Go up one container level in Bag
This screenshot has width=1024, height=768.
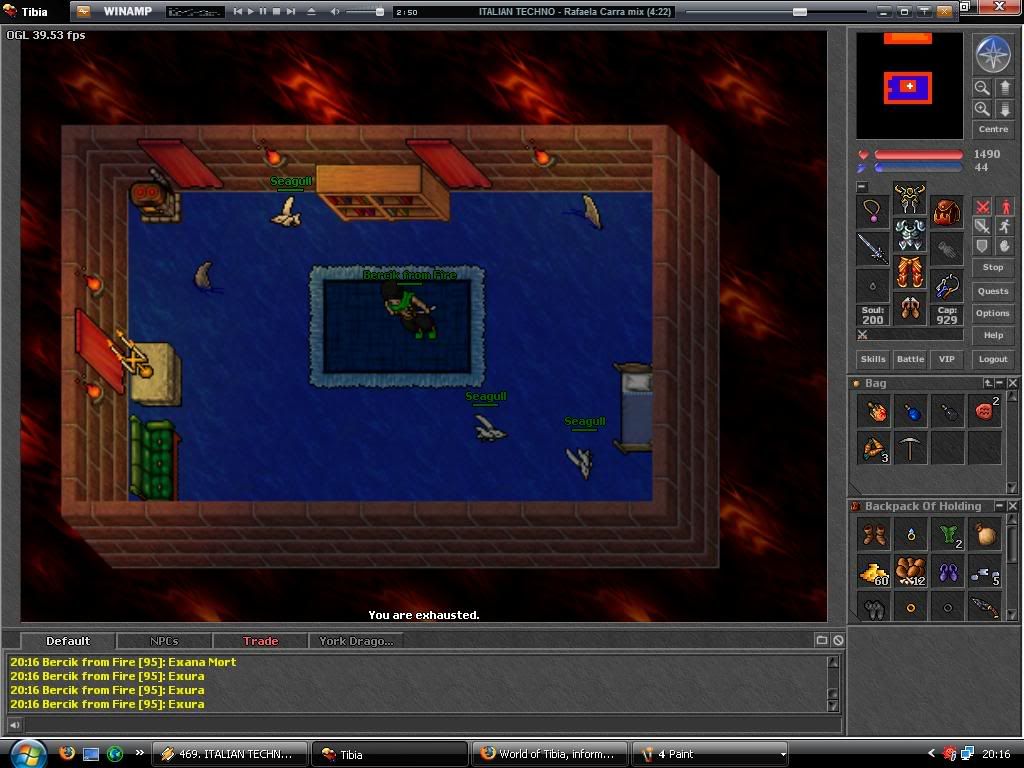point(989,383)
